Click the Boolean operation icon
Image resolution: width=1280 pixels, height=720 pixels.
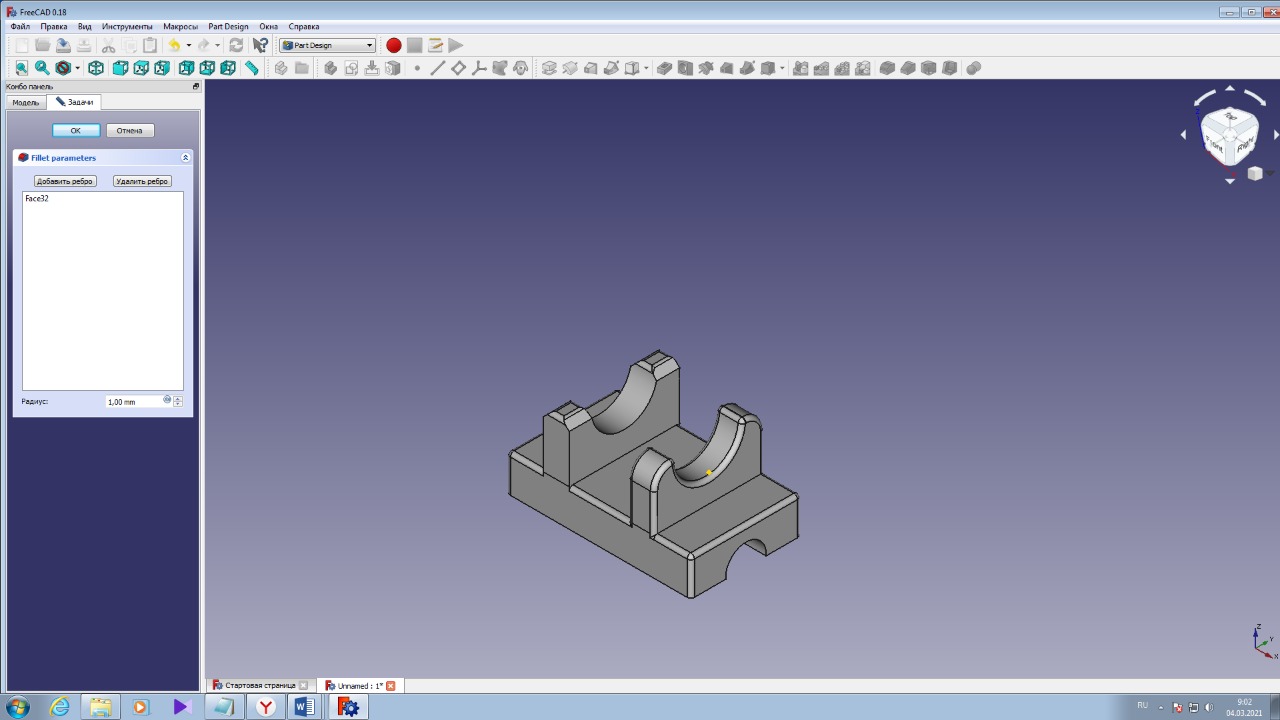974,68
